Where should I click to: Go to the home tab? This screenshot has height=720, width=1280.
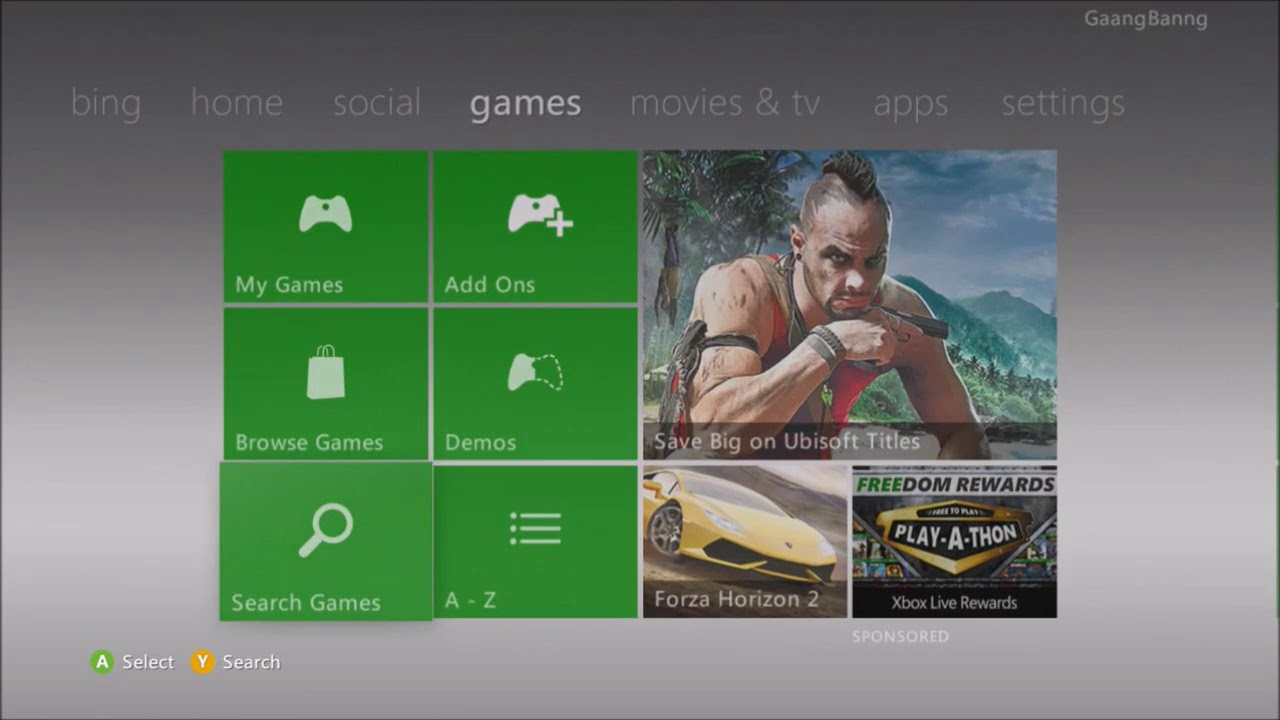(237, 103)
